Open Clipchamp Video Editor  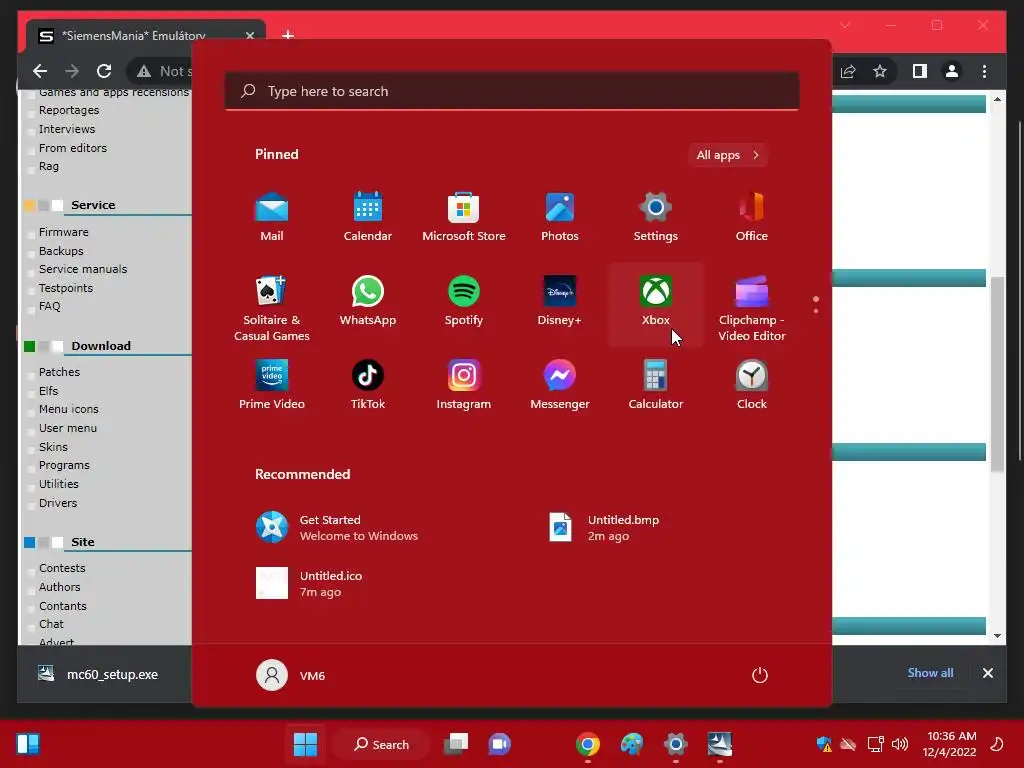pos(752,306)
